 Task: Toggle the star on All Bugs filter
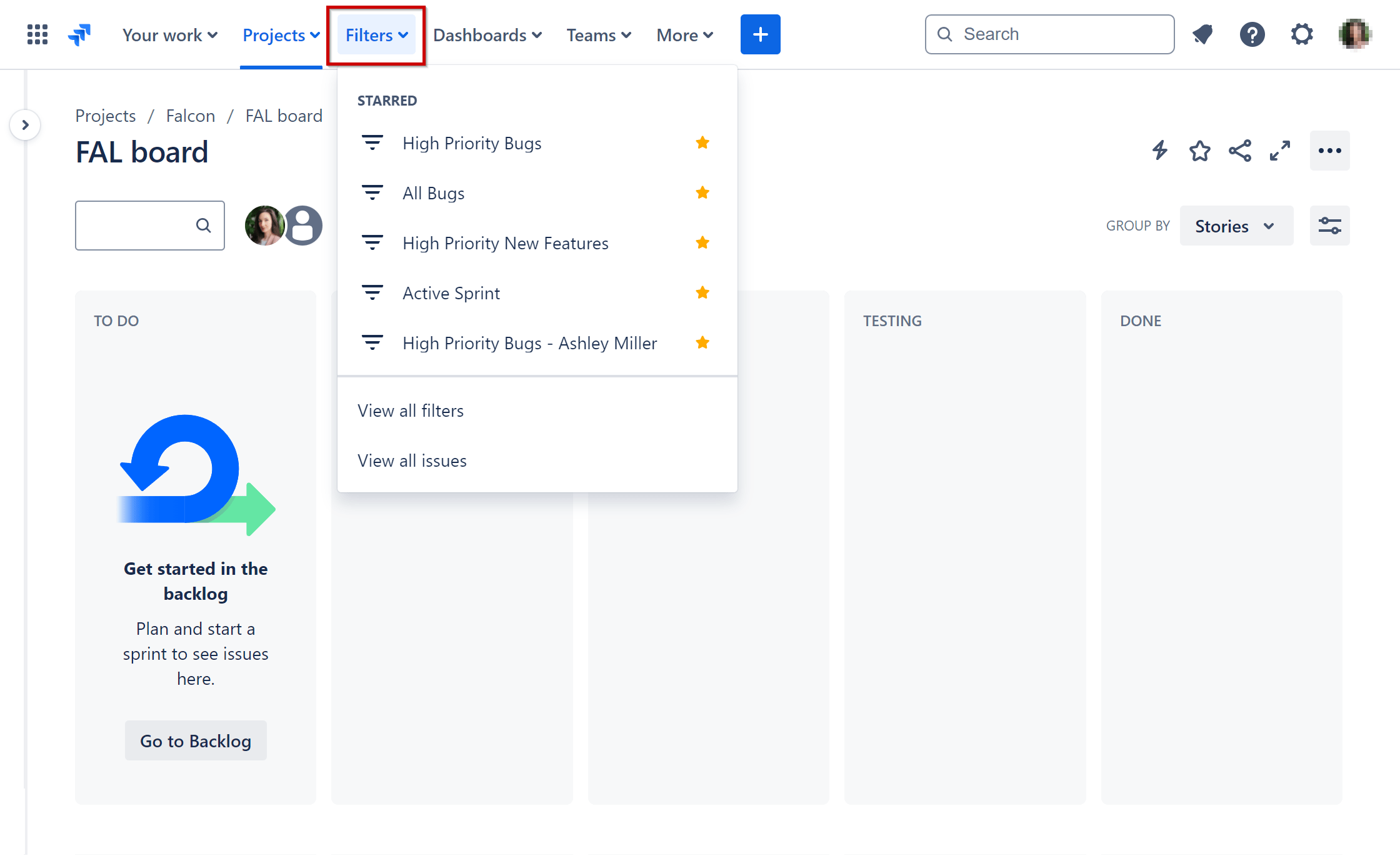click(702, 192)
